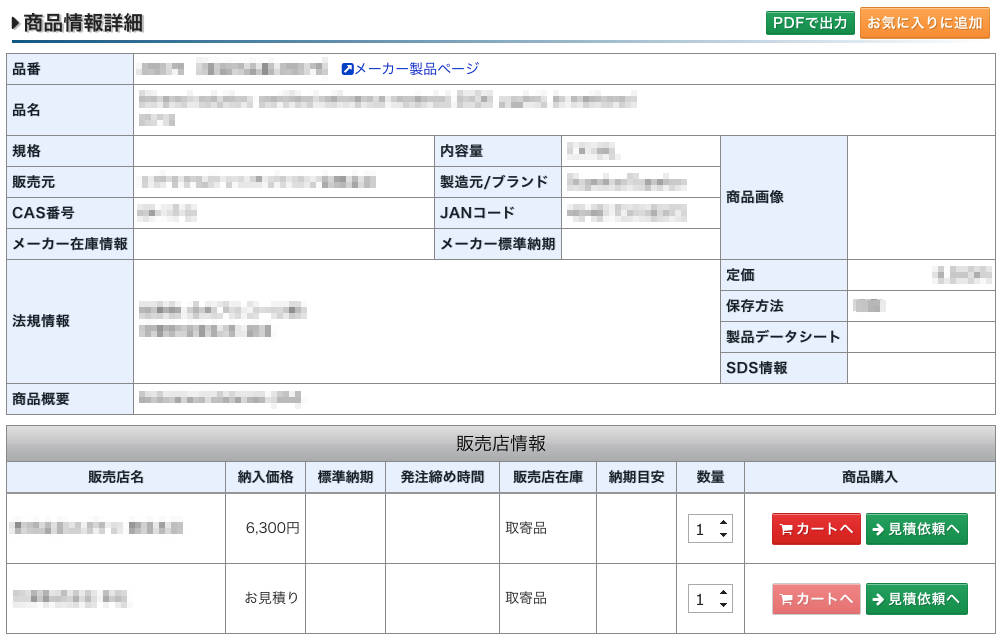Click the 定価 label cell
Viewport: 1002px width, 641px height.
(x=783, y=275)
